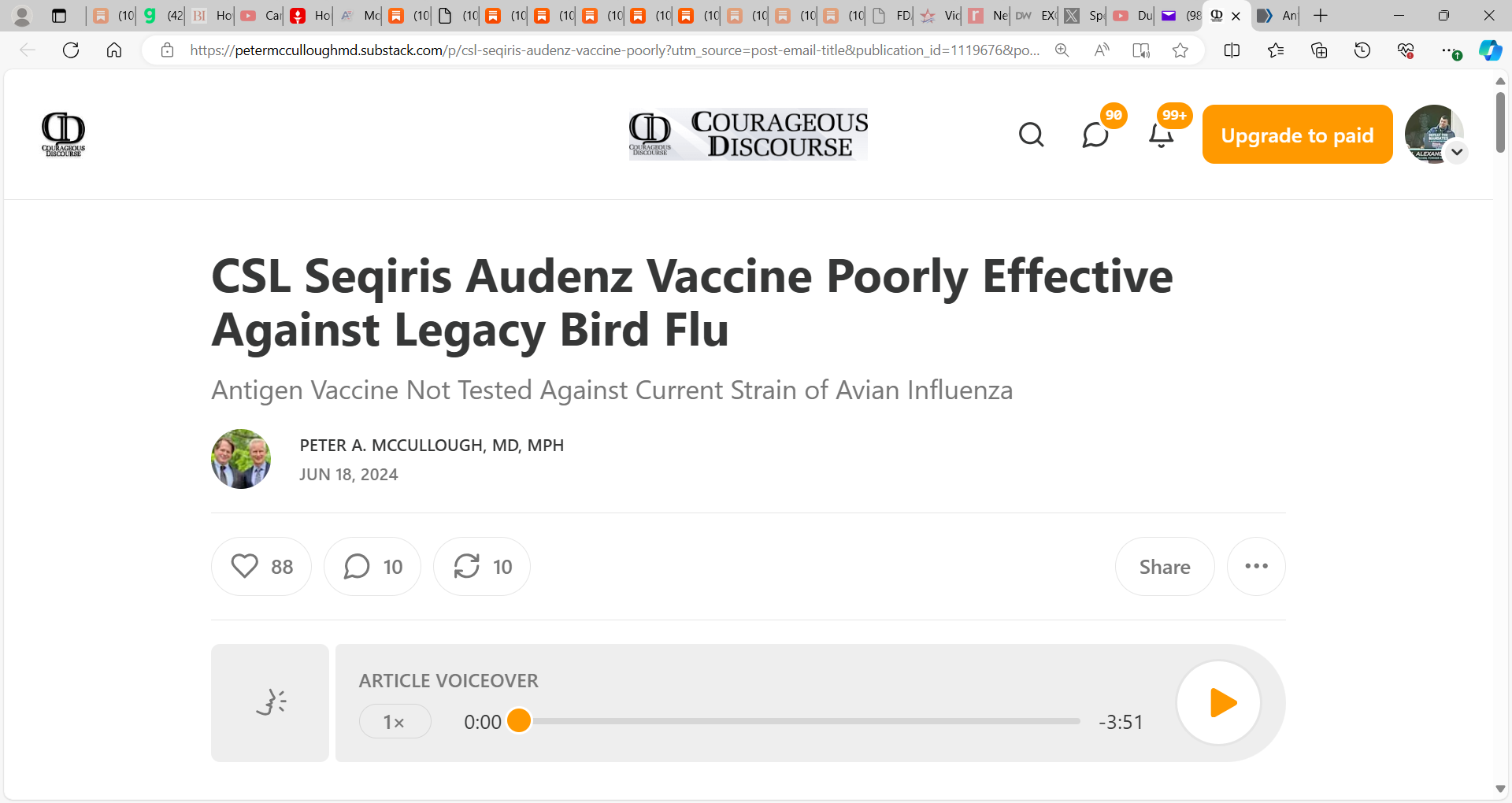Play the article voiceover
Viewport: 1512px width, 803px height.
point(1219,702)
